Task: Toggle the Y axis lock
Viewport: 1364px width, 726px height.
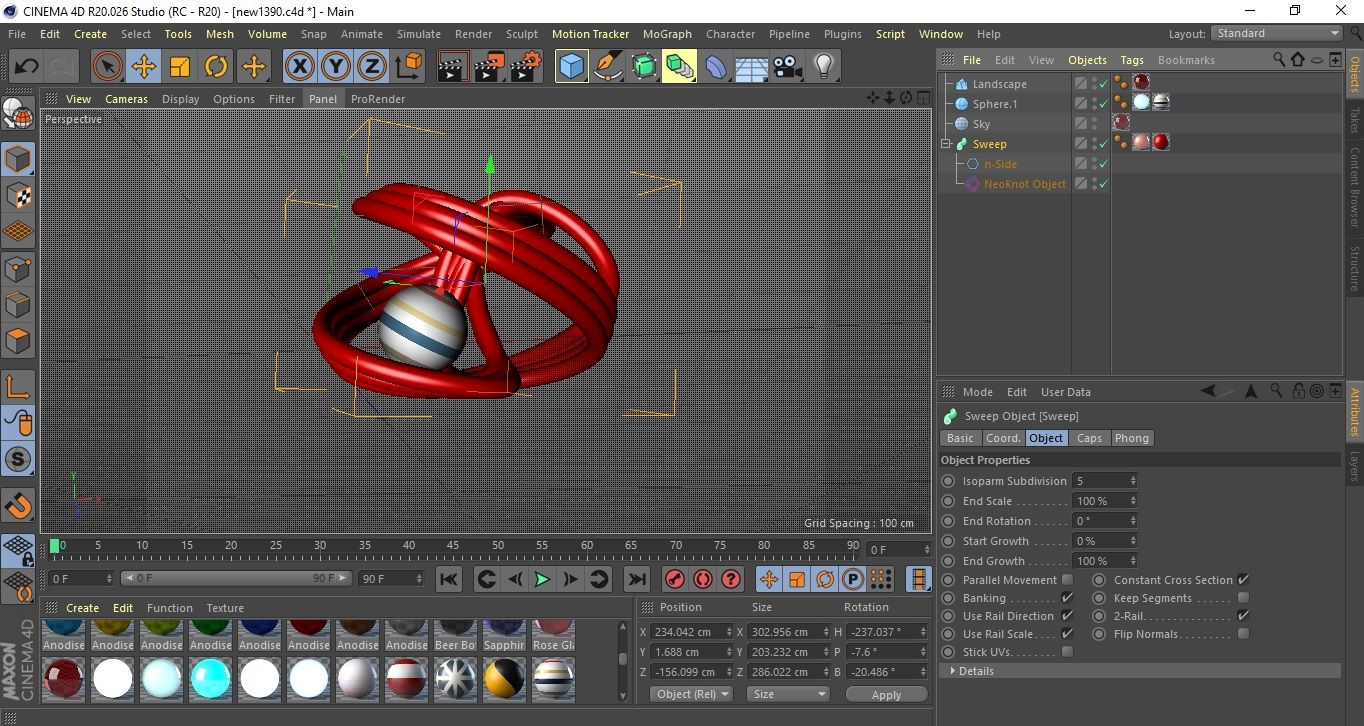Action: pos(336,67)
